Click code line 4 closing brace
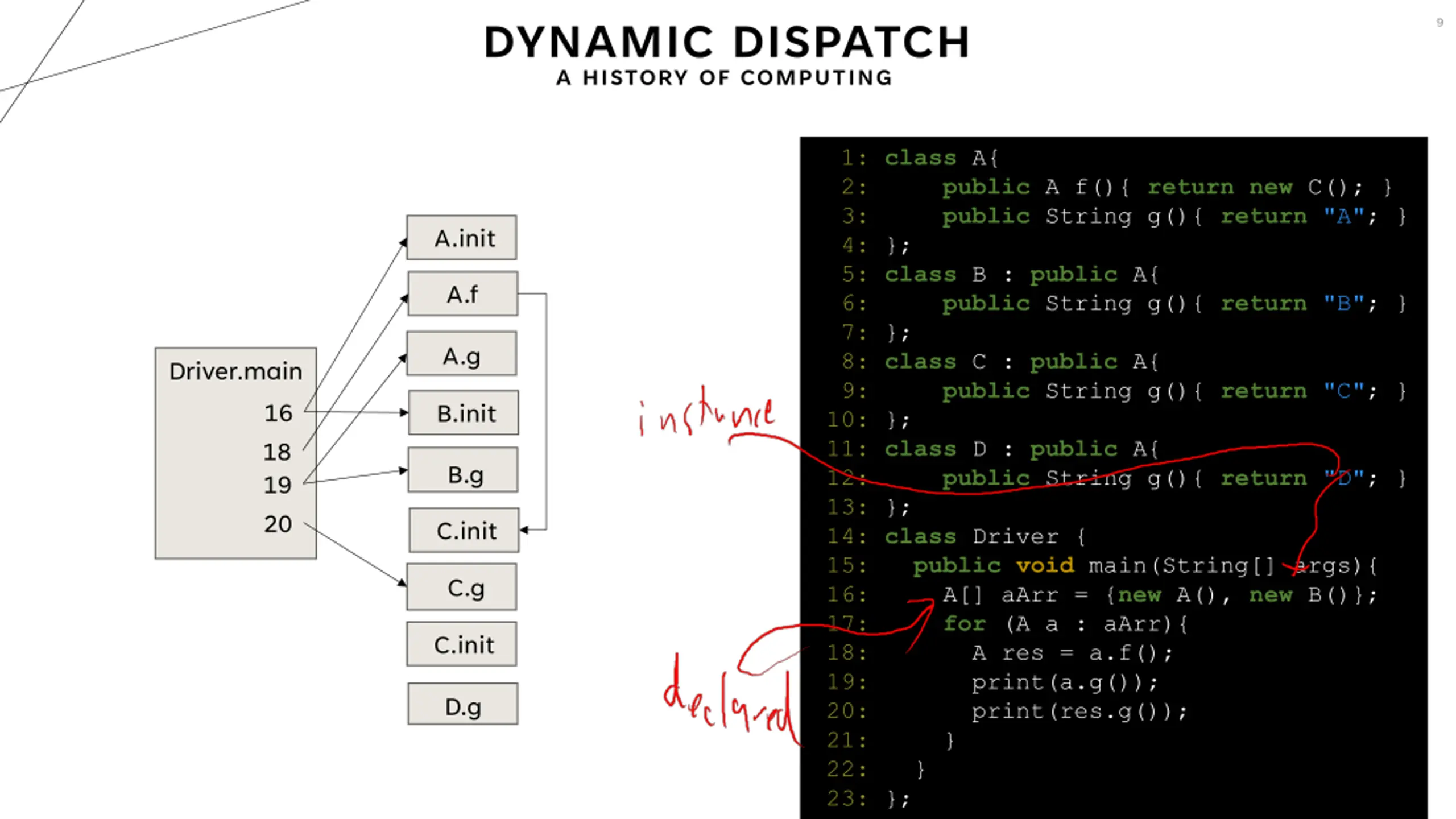1456x819 pixels. pos(876,246)
